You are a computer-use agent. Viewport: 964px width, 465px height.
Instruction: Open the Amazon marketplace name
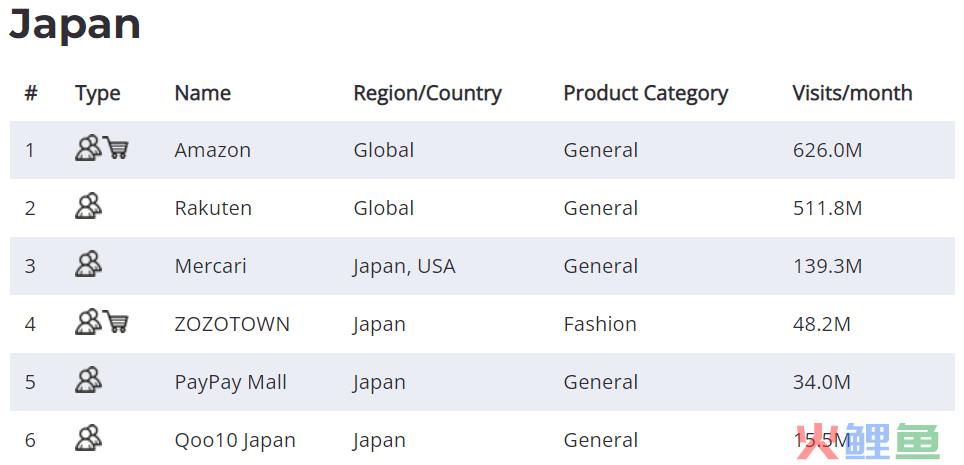click(x=213, y=150)
